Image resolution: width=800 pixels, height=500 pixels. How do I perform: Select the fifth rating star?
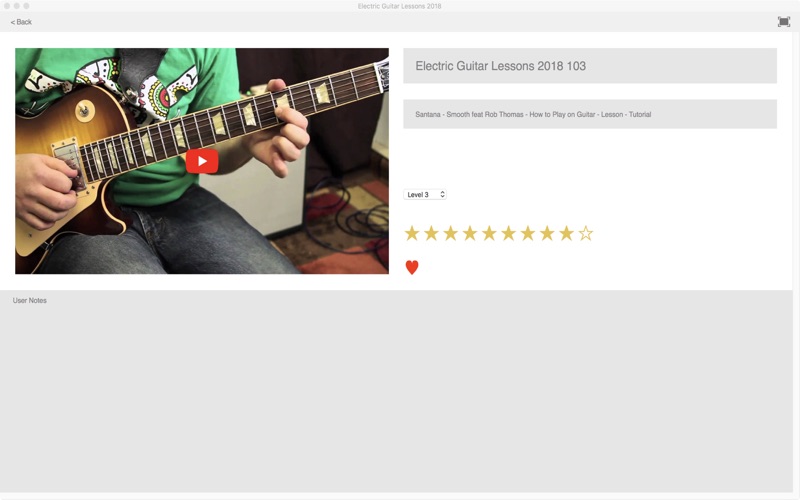(x=489, y=234)
